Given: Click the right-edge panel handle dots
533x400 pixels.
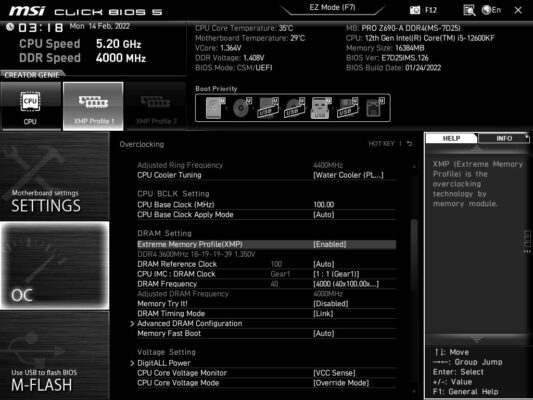Looking at the screenshot, I should tap(527, 242).
